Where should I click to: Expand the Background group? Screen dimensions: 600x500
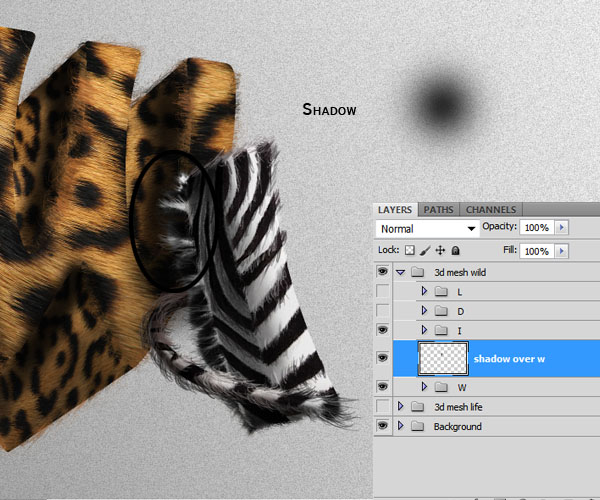[x=400, y=425]
